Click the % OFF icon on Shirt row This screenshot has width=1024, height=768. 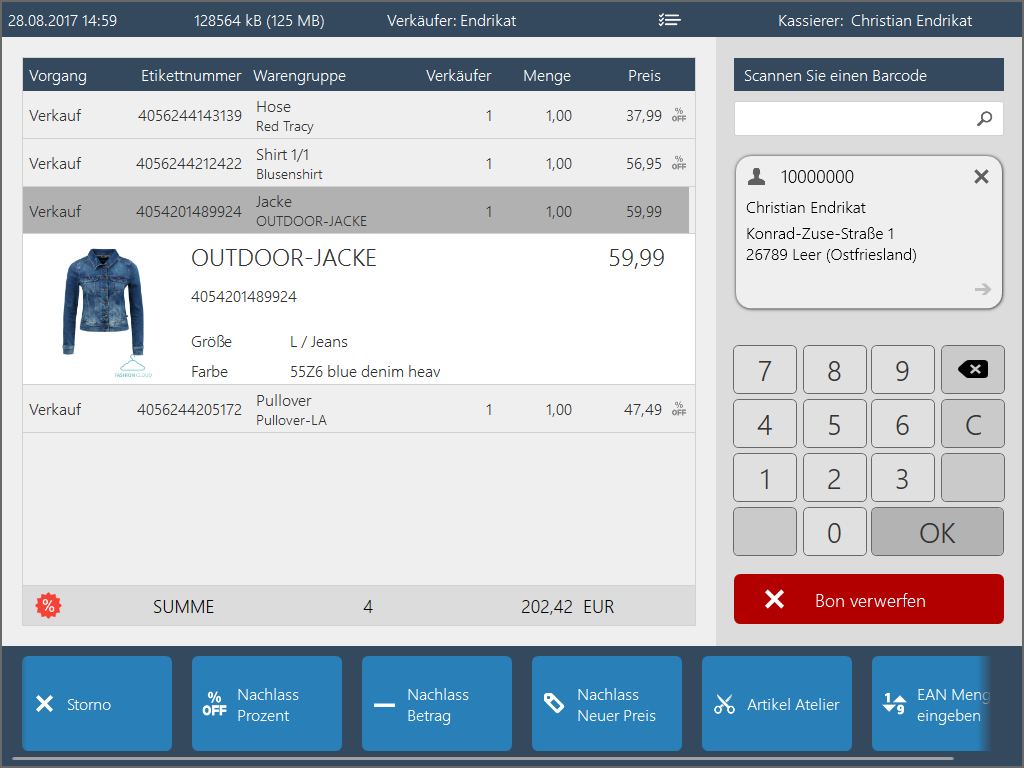[679, 163]
